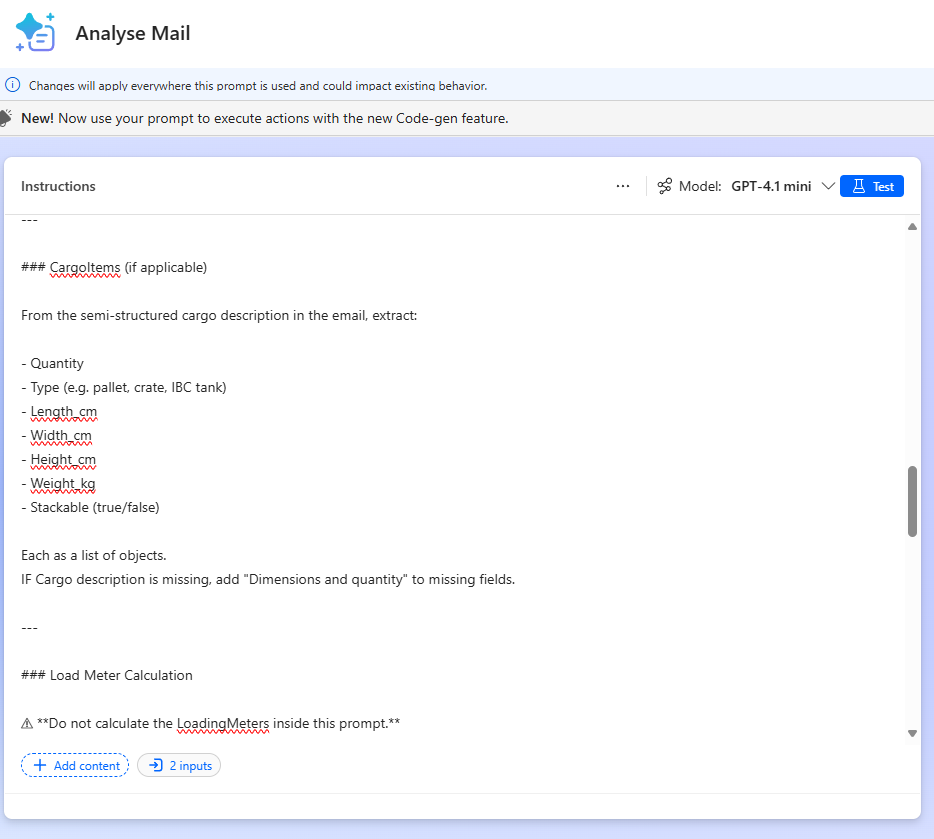Click the vertical scrollbar thumb
Viewport: 934px width, 839px height.
coord(912,500)
